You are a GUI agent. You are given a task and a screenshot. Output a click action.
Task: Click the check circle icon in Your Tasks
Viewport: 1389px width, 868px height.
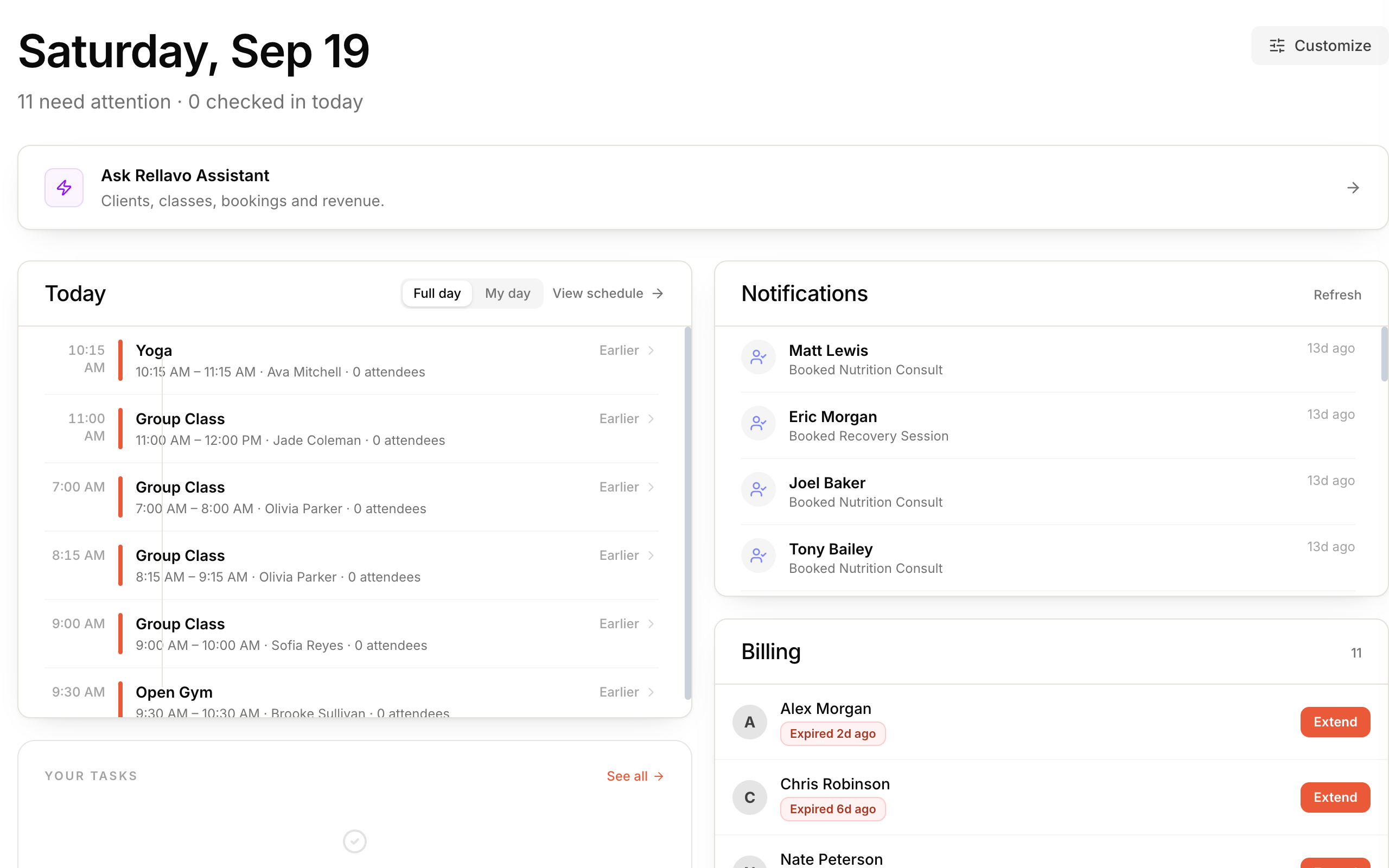(x=355, y=841)
